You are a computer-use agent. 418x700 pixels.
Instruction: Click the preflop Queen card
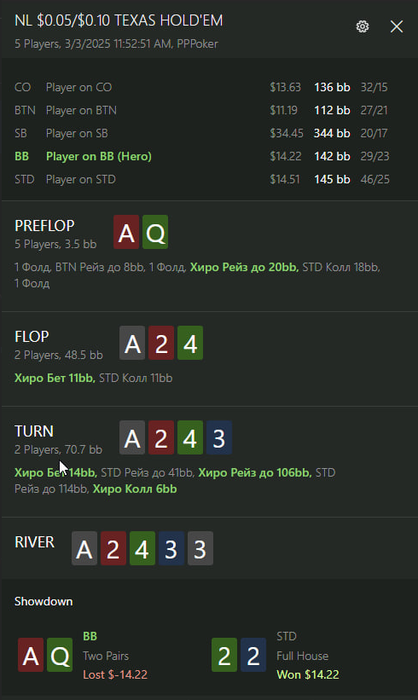155,232
